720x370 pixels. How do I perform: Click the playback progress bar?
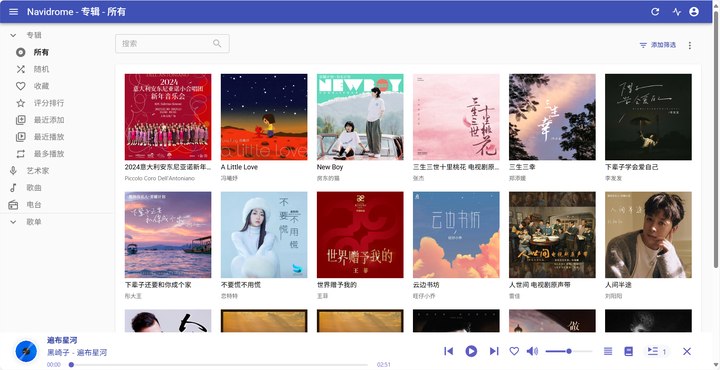pos(219,364)
